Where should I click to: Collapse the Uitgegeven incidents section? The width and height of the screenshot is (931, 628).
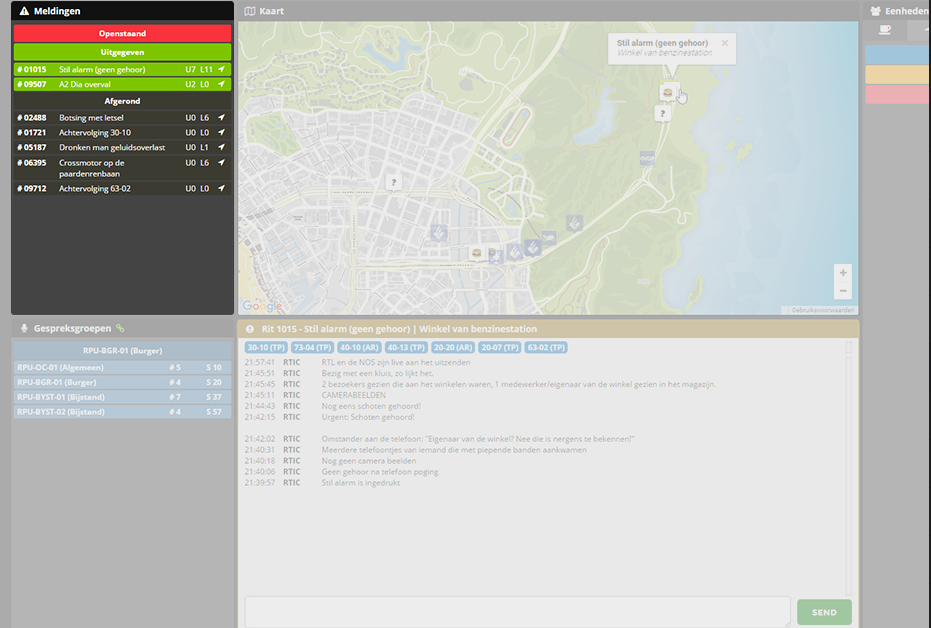122,52
